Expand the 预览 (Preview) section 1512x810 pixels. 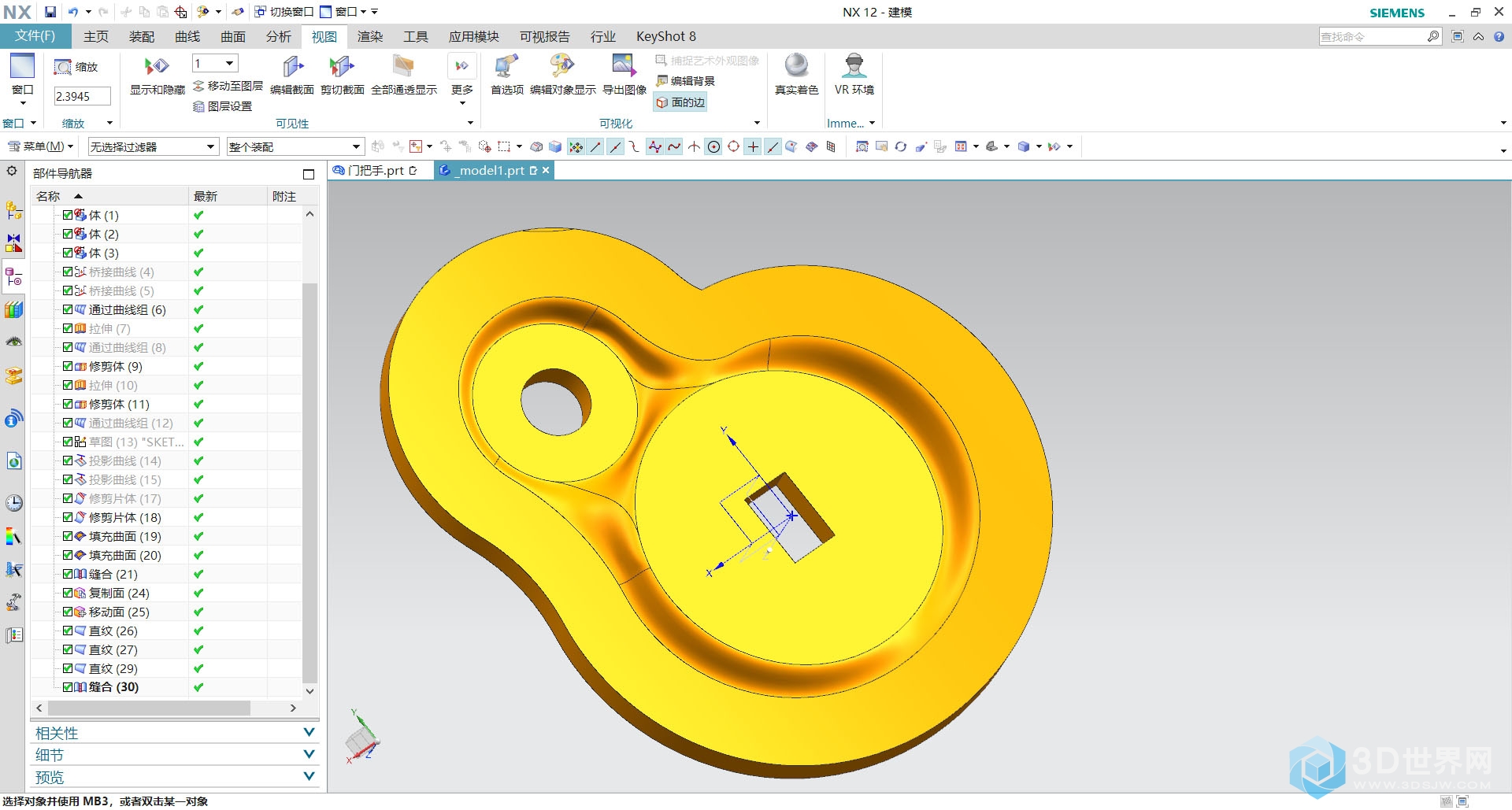pos(175,777)
